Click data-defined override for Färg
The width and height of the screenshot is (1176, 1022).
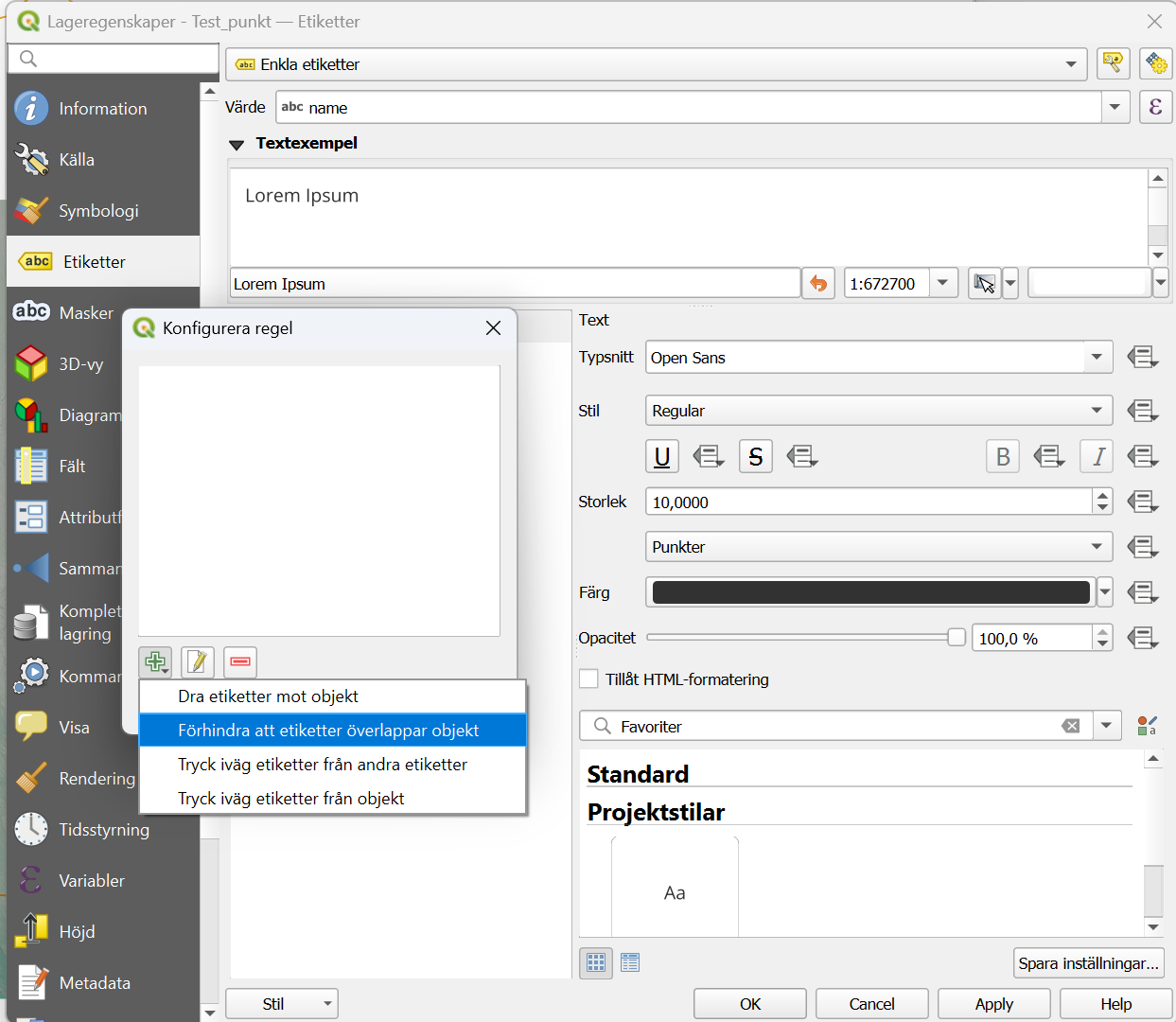1143,592
